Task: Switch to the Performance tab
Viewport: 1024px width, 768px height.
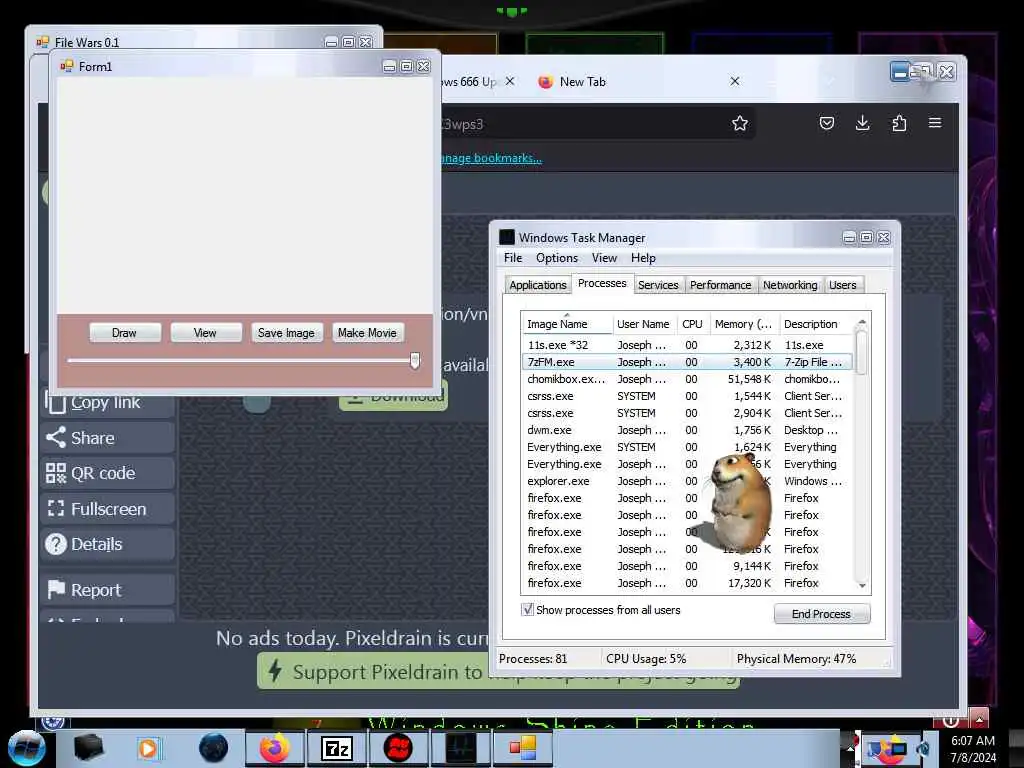Action: pyautogui.click(x=720, y=285)
